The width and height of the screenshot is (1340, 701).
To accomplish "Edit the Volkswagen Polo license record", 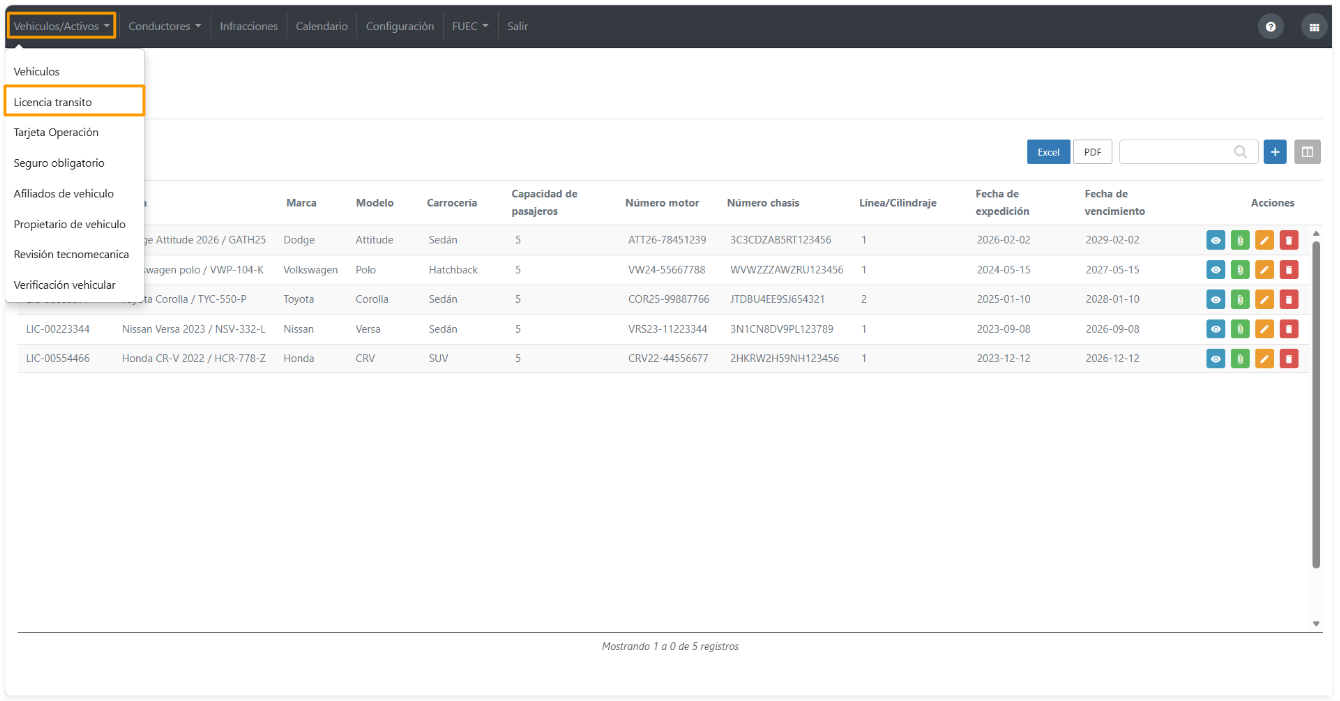I will [1265, 270].
